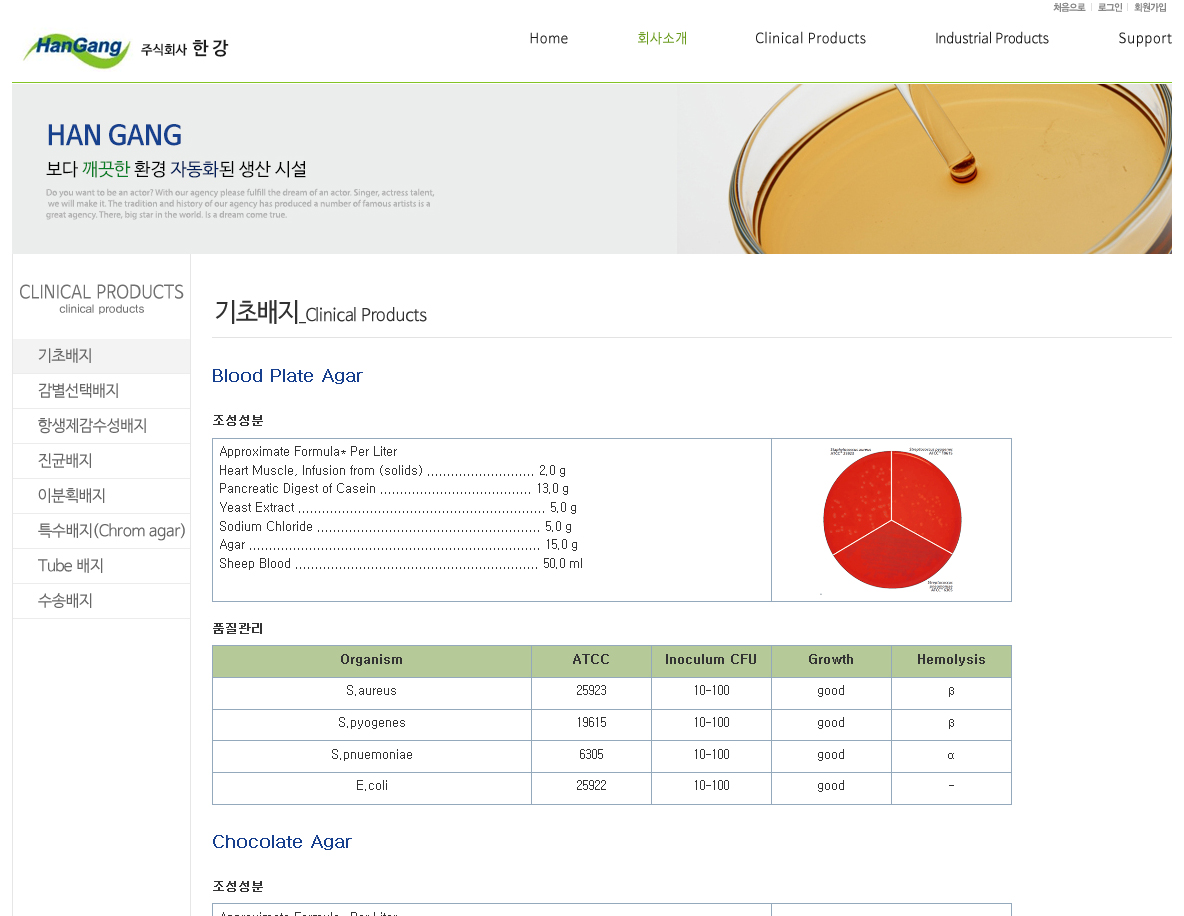Click the Blood Plate Agar heading
The height and width of the screenshot is (916, 1184).
287,375
